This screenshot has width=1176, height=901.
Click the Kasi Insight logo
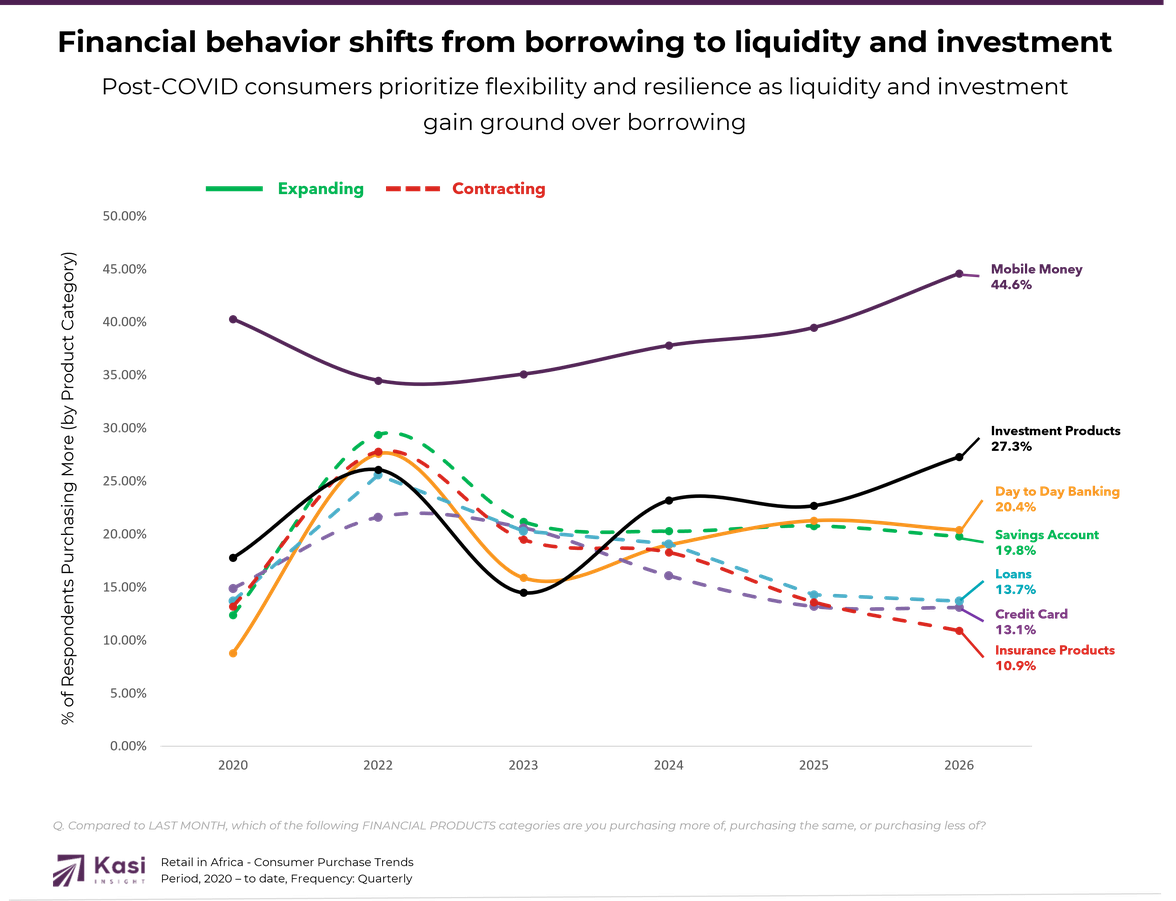101,869
